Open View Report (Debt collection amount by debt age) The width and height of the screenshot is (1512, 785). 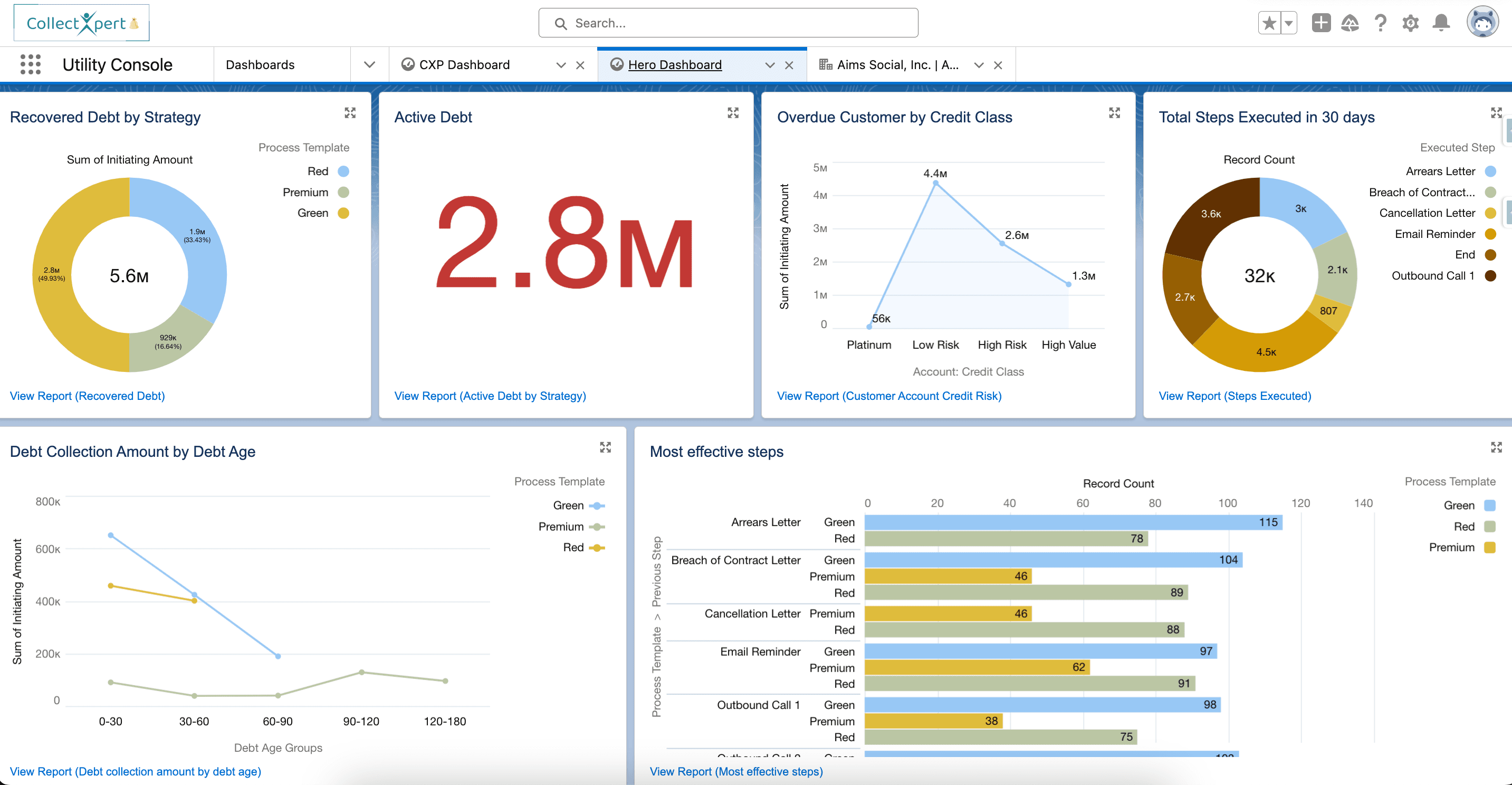tap(136, 771)
